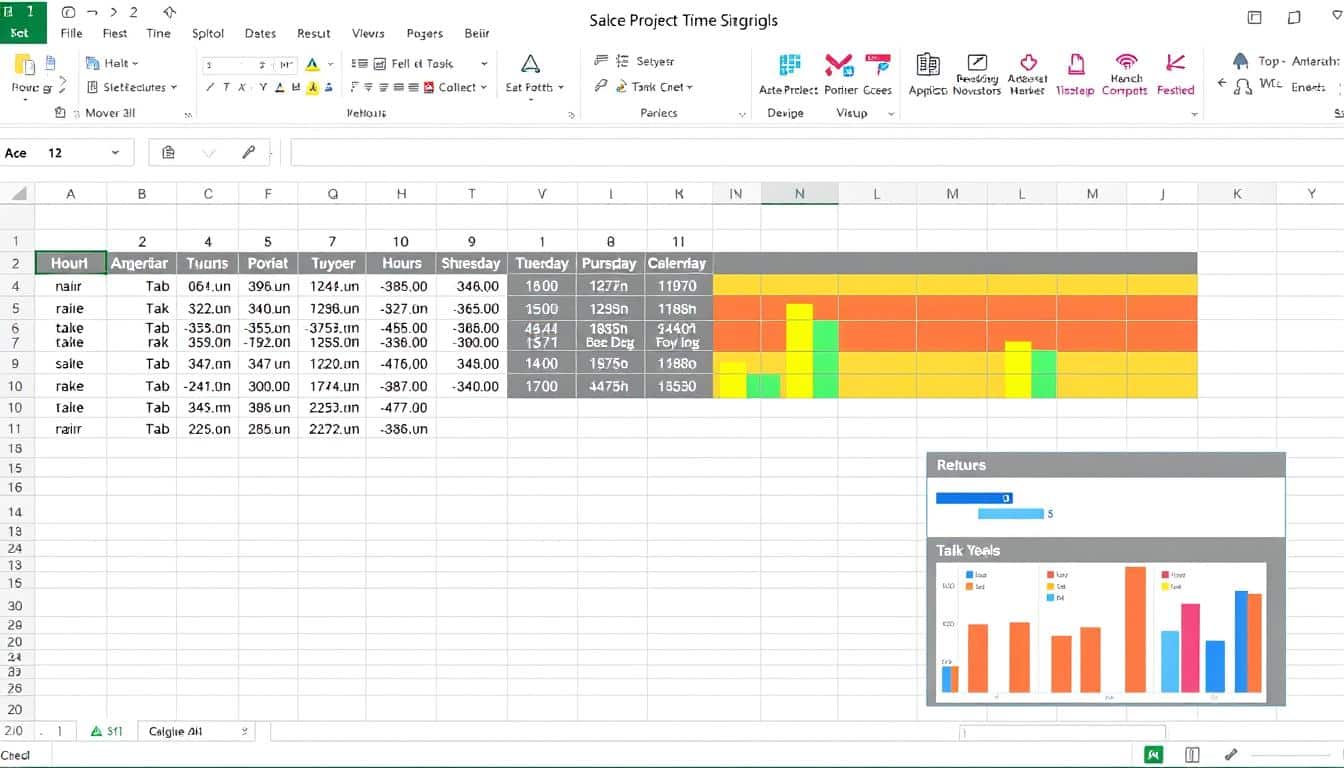Click the pen icon in formula bar

pyautogui.click(x=249, y=152)
